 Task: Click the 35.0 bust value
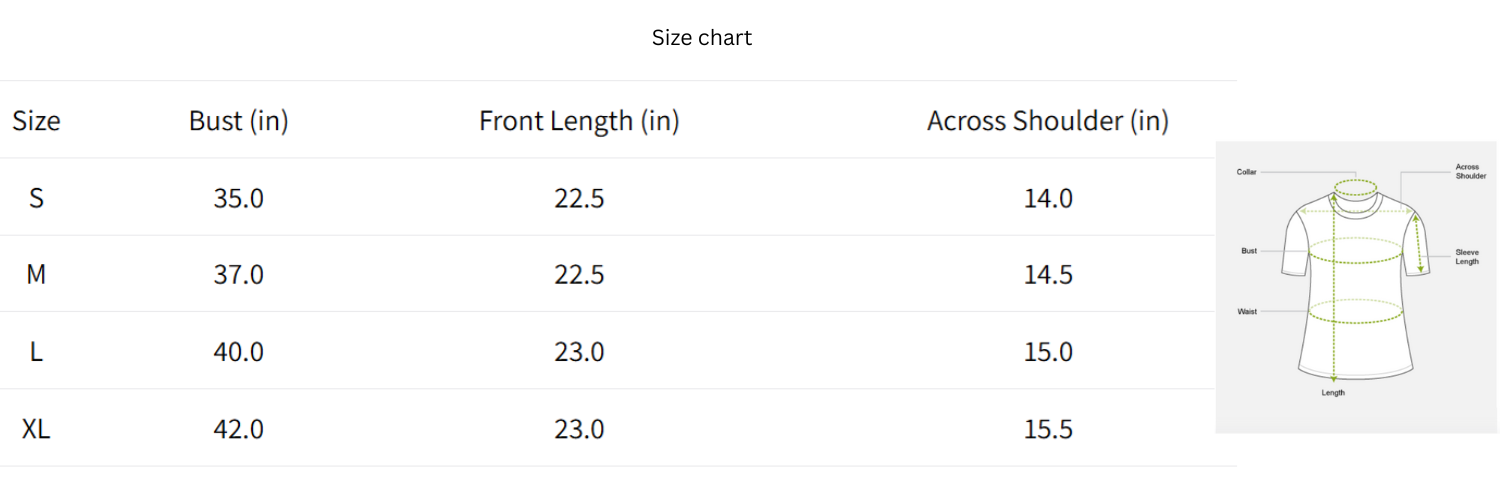point(238,198)
